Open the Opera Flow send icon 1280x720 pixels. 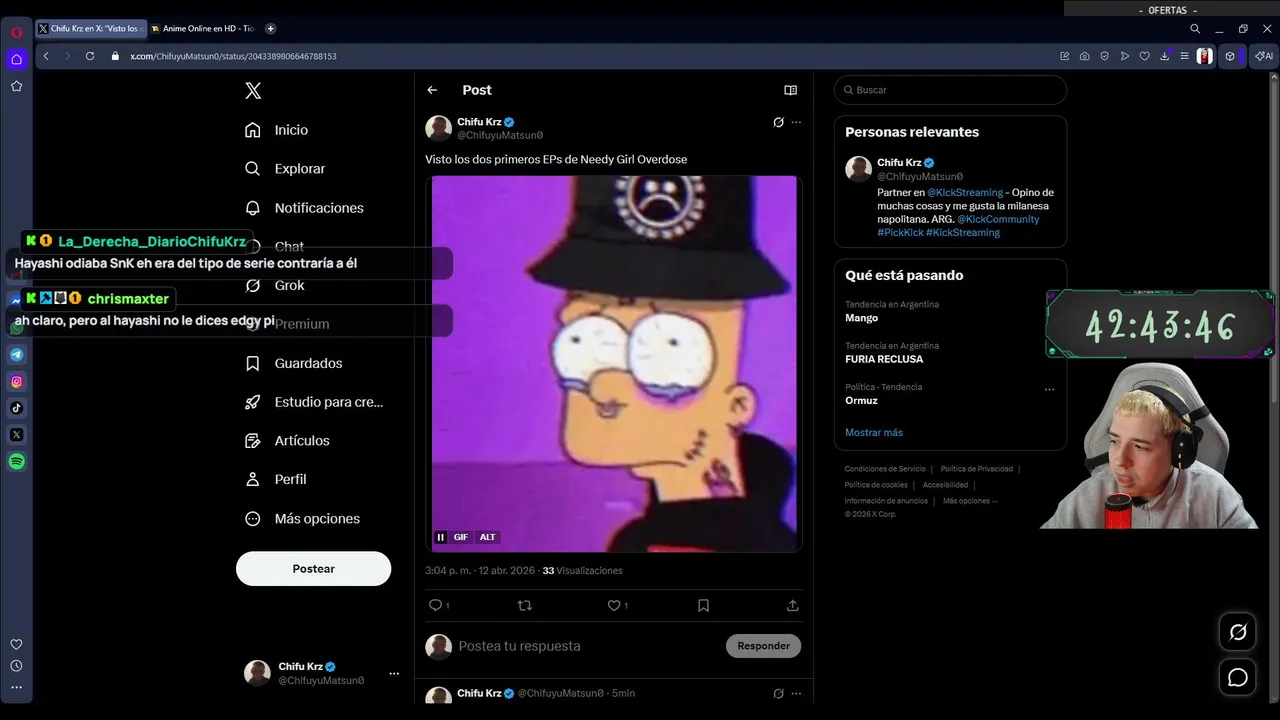pos(1125,56)
